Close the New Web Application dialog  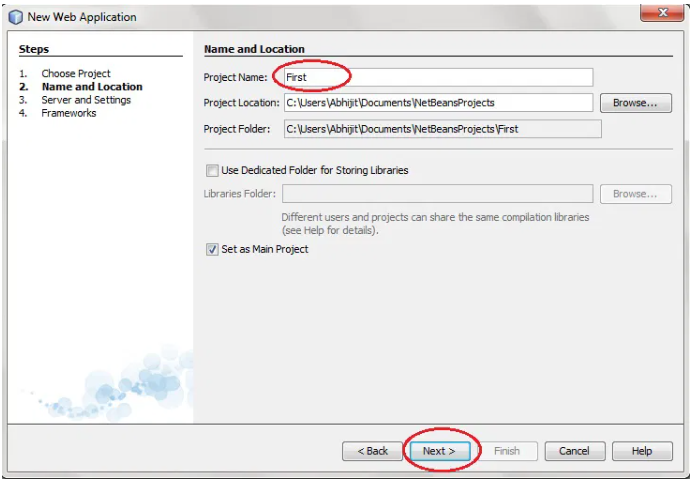click(x=660, y=15)
